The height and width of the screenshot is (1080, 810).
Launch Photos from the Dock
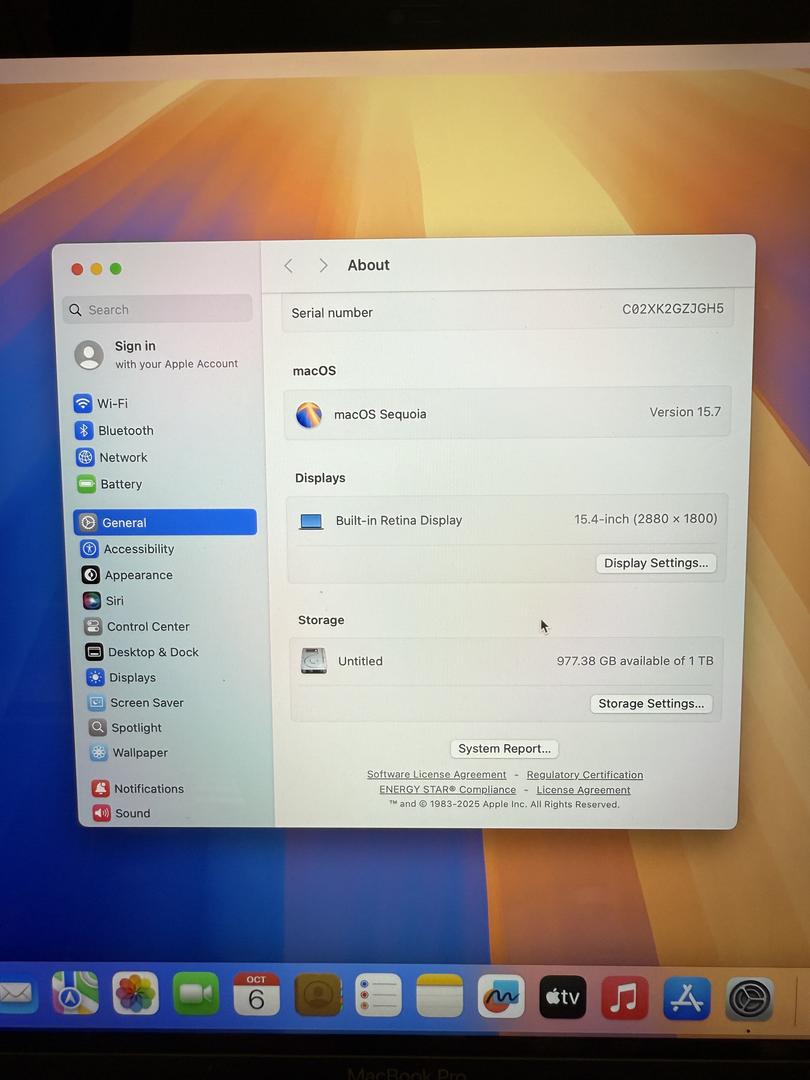click(x=135, y=994)
